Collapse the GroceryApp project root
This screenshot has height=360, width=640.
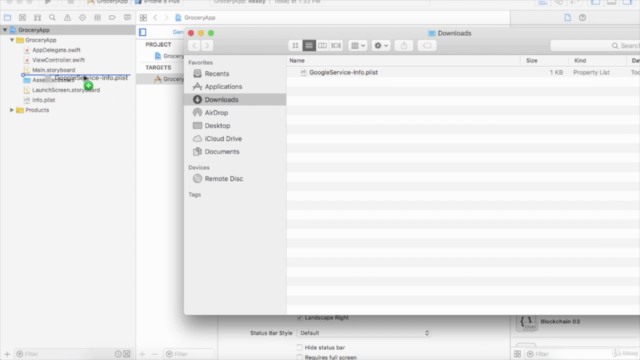5,30
